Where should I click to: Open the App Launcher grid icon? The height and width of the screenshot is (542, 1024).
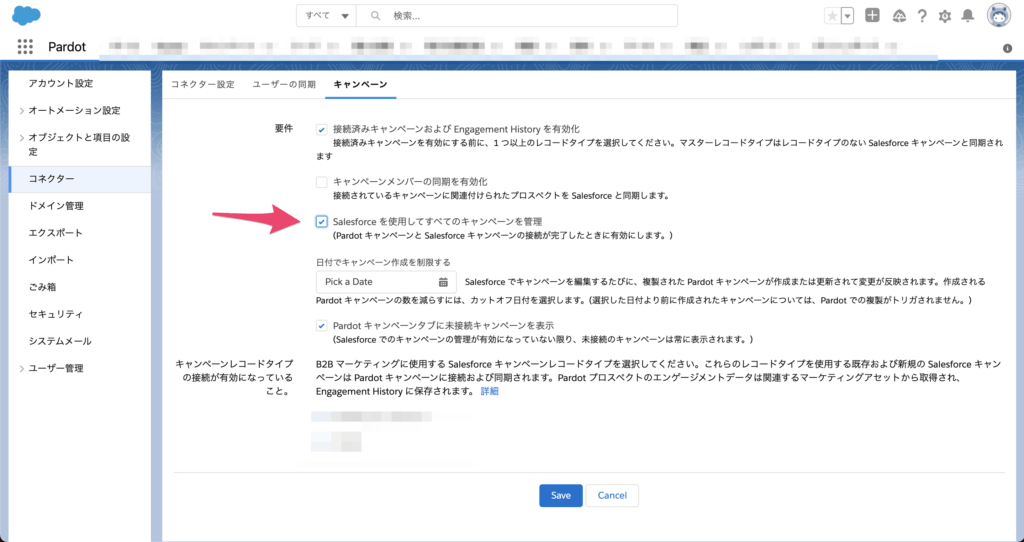click(x=25, y=46)
